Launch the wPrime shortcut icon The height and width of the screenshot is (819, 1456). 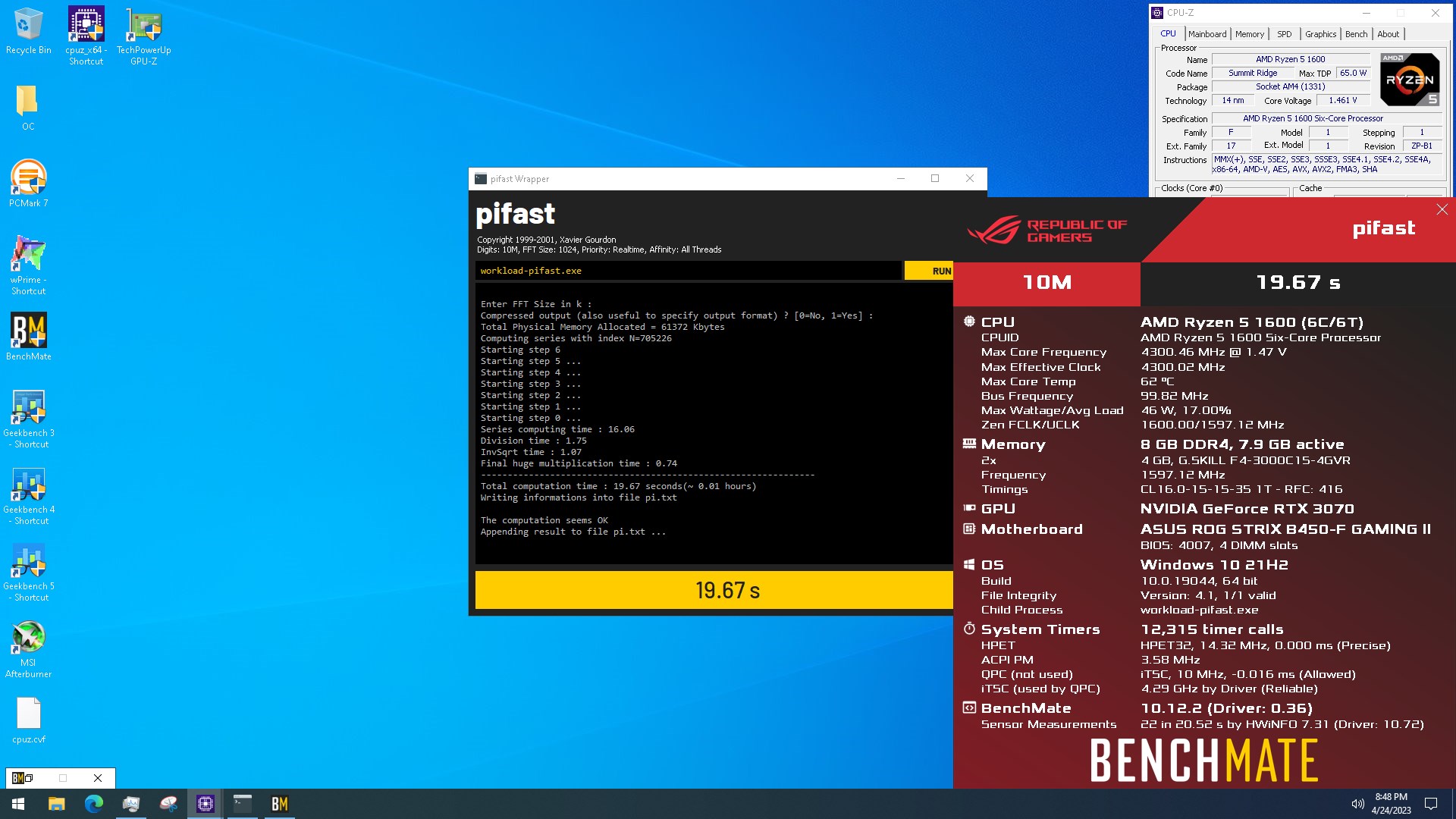tap(28, 265)
